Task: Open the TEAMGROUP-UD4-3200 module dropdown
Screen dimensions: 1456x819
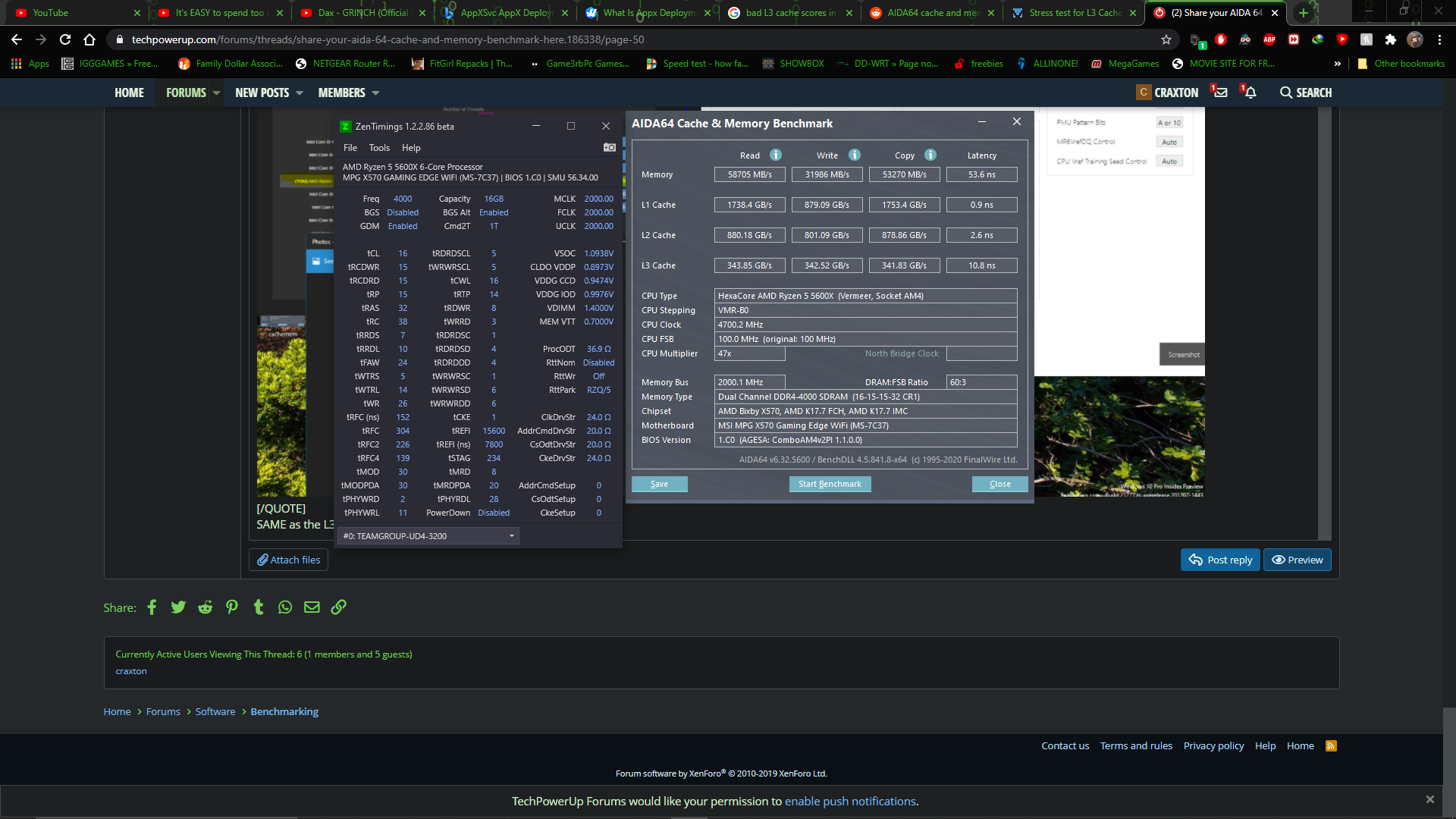Action: click(428, 536)
